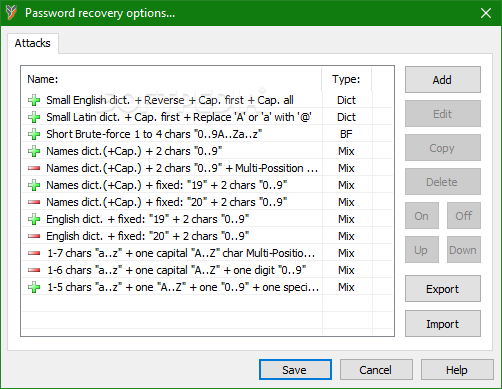
Task: Click green plus icon of Short Brute-force attack
Action: click(x=34, y=134)
